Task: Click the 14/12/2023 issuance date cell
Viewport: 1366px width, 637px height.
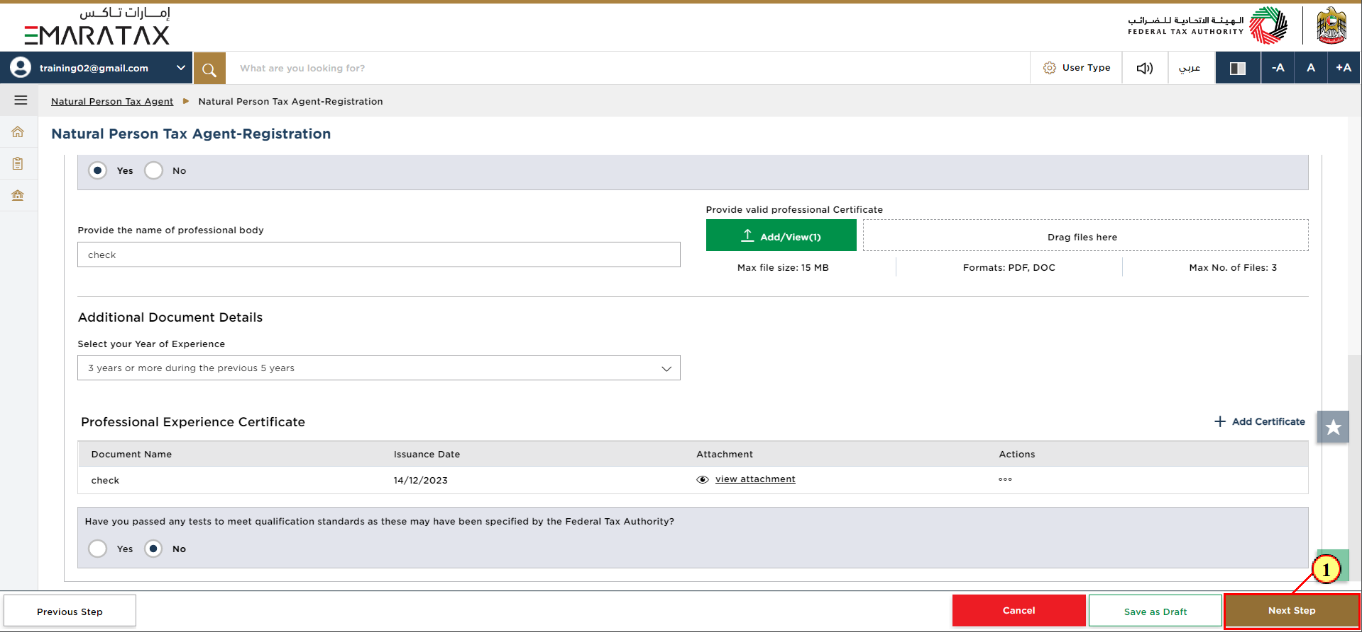Action: (419, 481)
